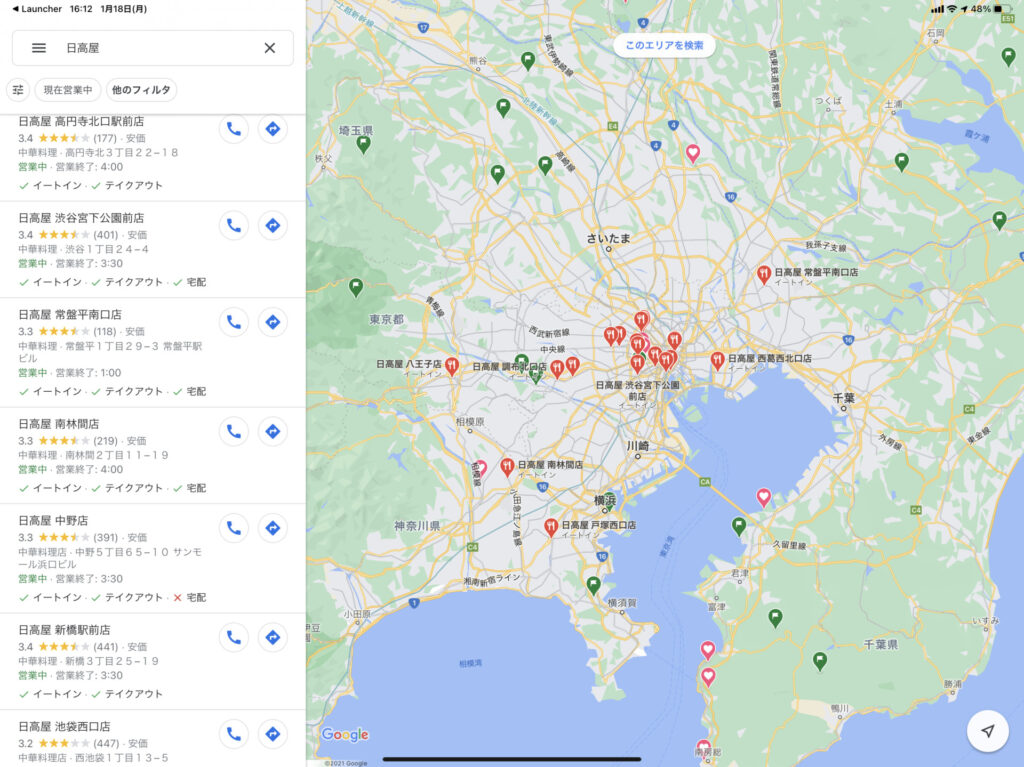Tap the 神奈川県 prefecture label on map

[x=417, y=526]
